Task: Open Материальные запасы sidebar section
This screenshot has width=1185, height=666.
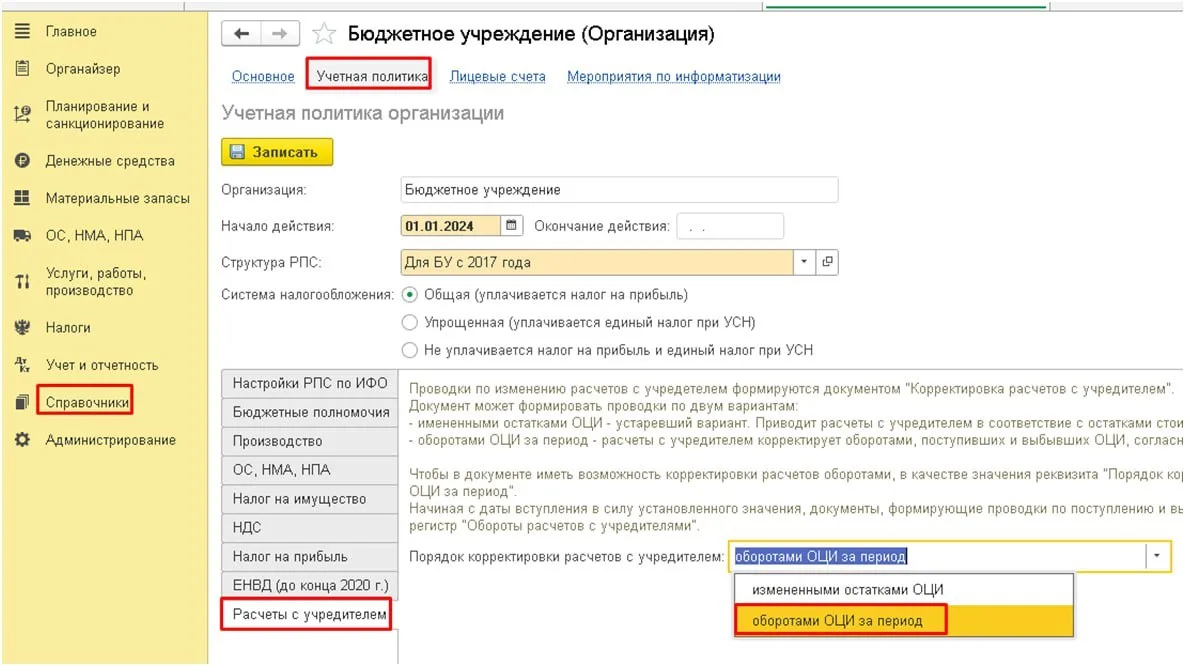Action: [118, 198]
